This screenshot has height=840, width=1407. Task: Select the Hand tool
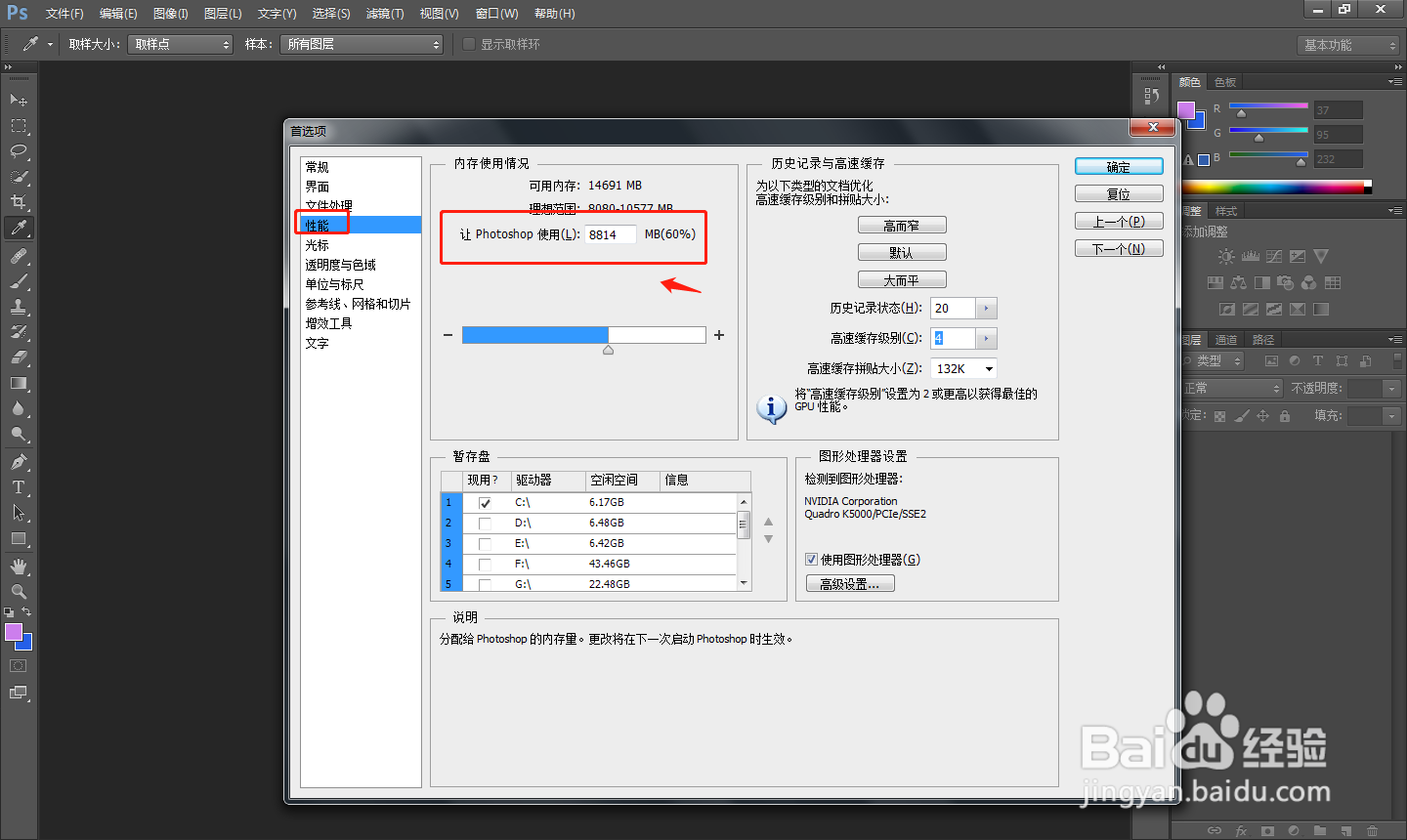point(19,567)
